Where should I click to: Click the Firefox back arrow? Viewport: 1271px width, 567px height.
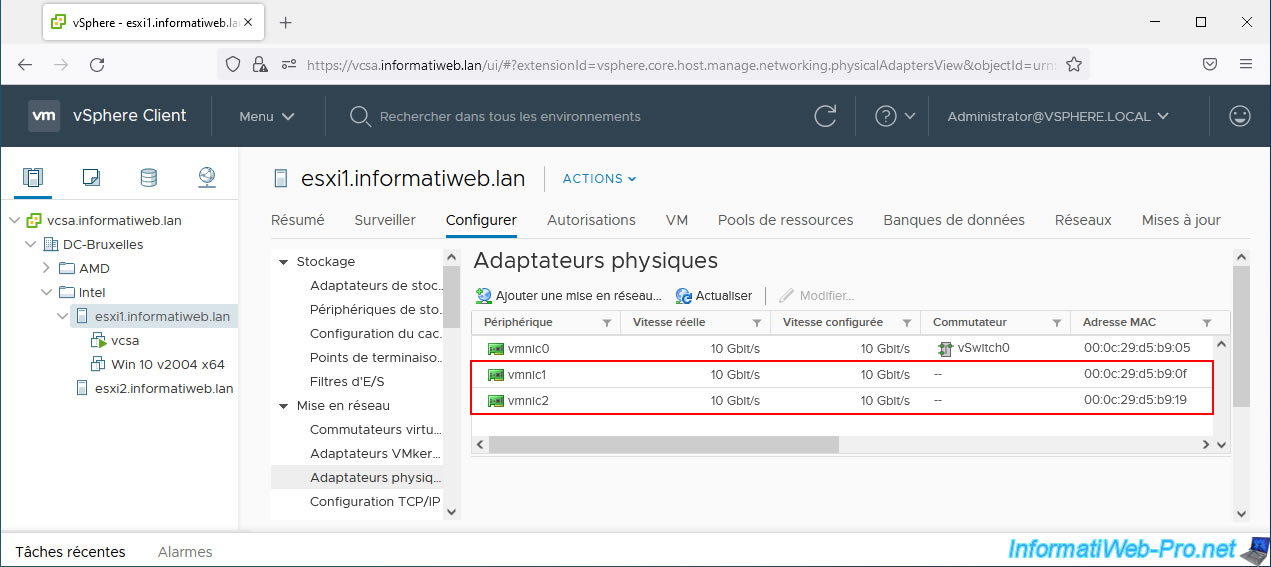25,64
